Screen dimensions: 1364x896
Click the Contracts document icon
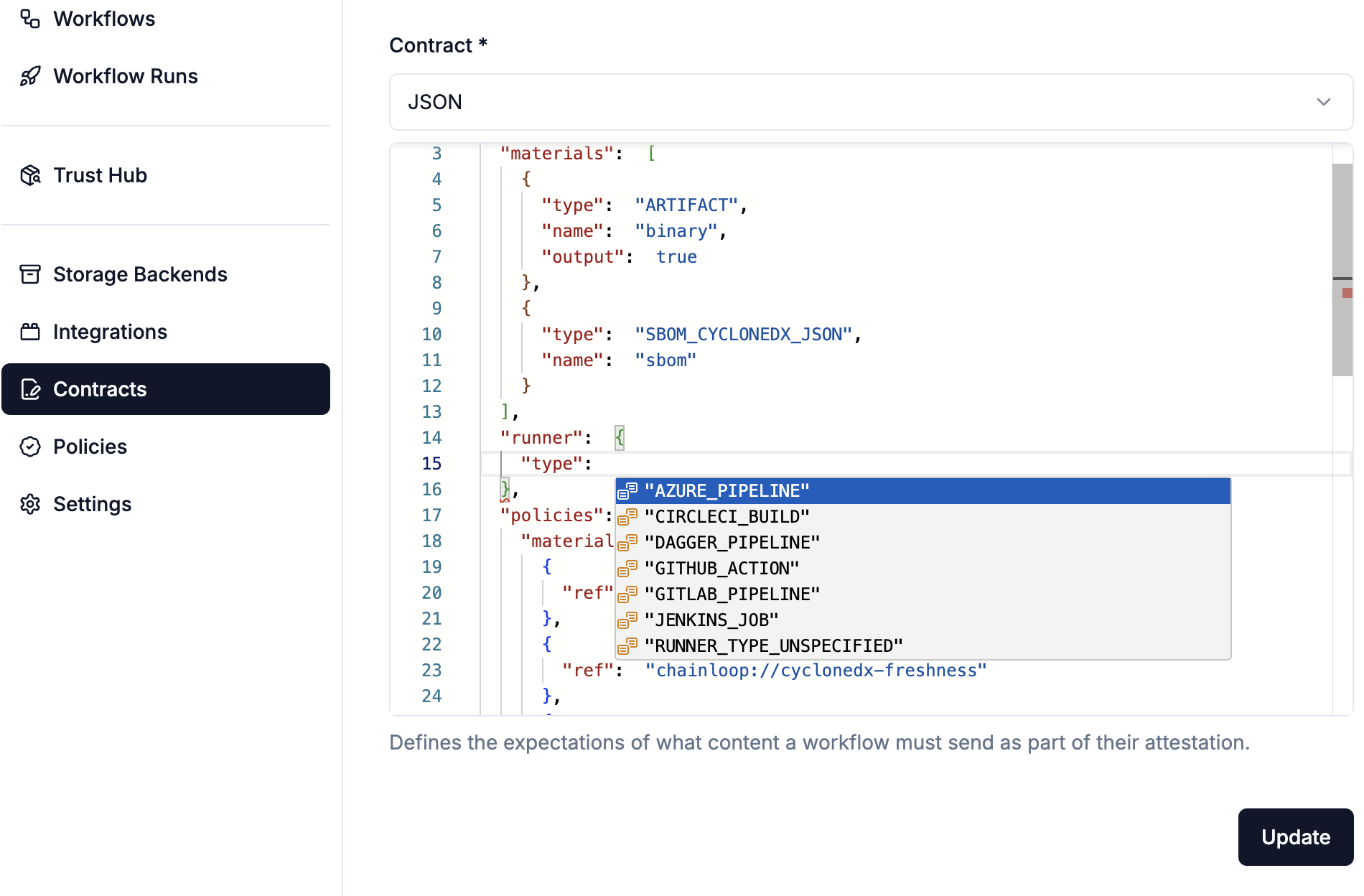pyautogui.click(x=30, y=389)
